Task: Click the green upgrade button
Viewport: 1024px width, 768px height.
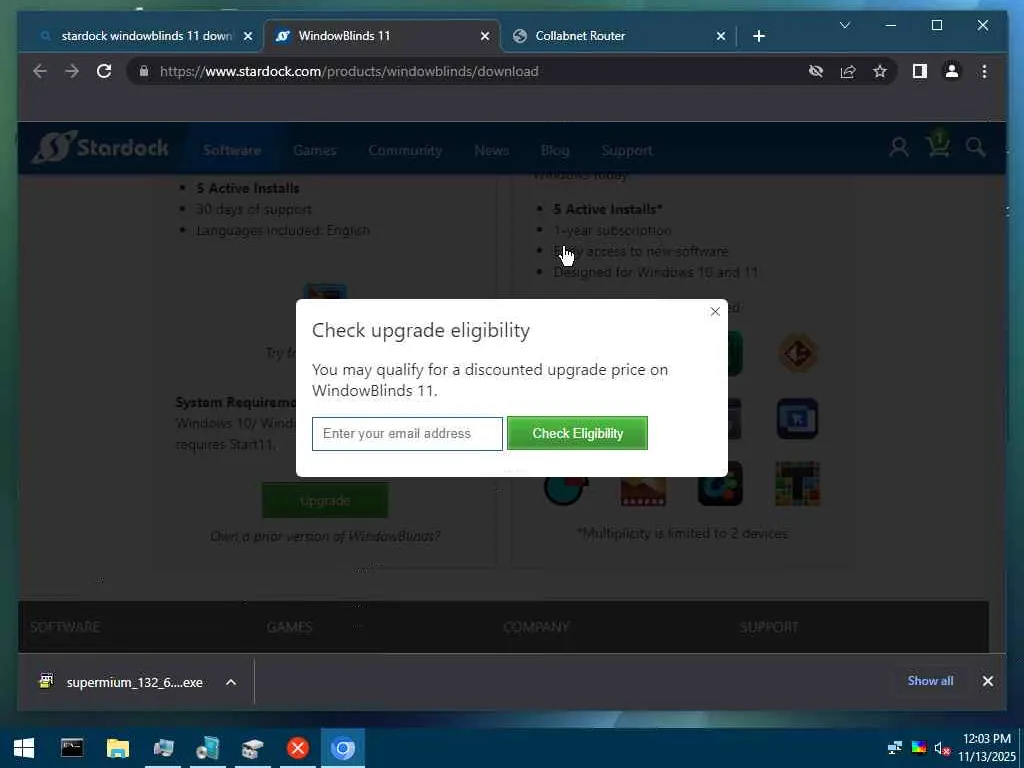Action: [x=325, y=500]
